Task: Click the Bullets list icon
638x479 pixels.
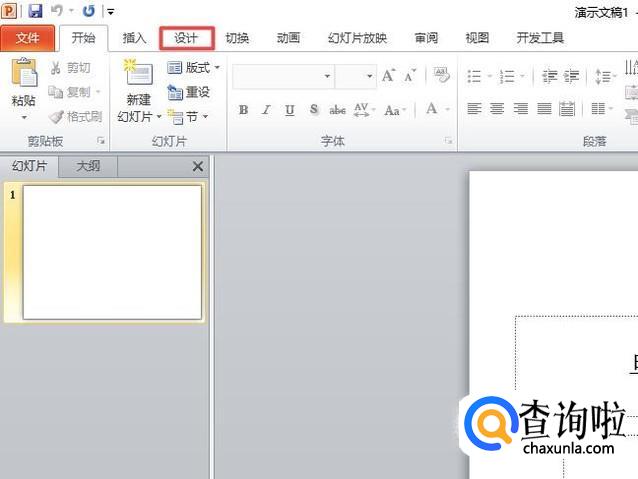Action: click(474, 76)
